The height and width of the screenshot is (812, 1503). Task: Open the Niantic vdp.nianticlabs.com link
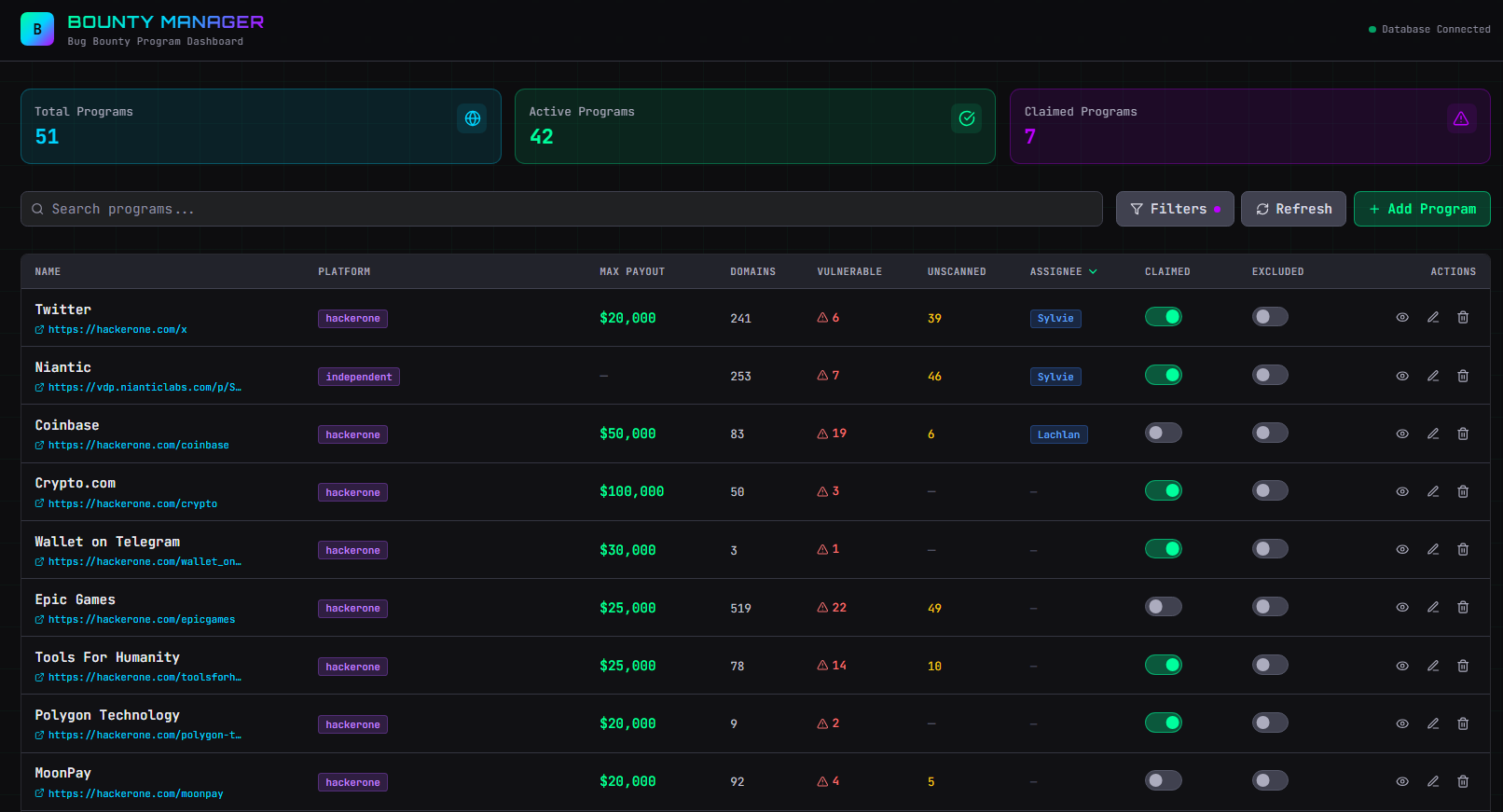[x=138, y=388]
